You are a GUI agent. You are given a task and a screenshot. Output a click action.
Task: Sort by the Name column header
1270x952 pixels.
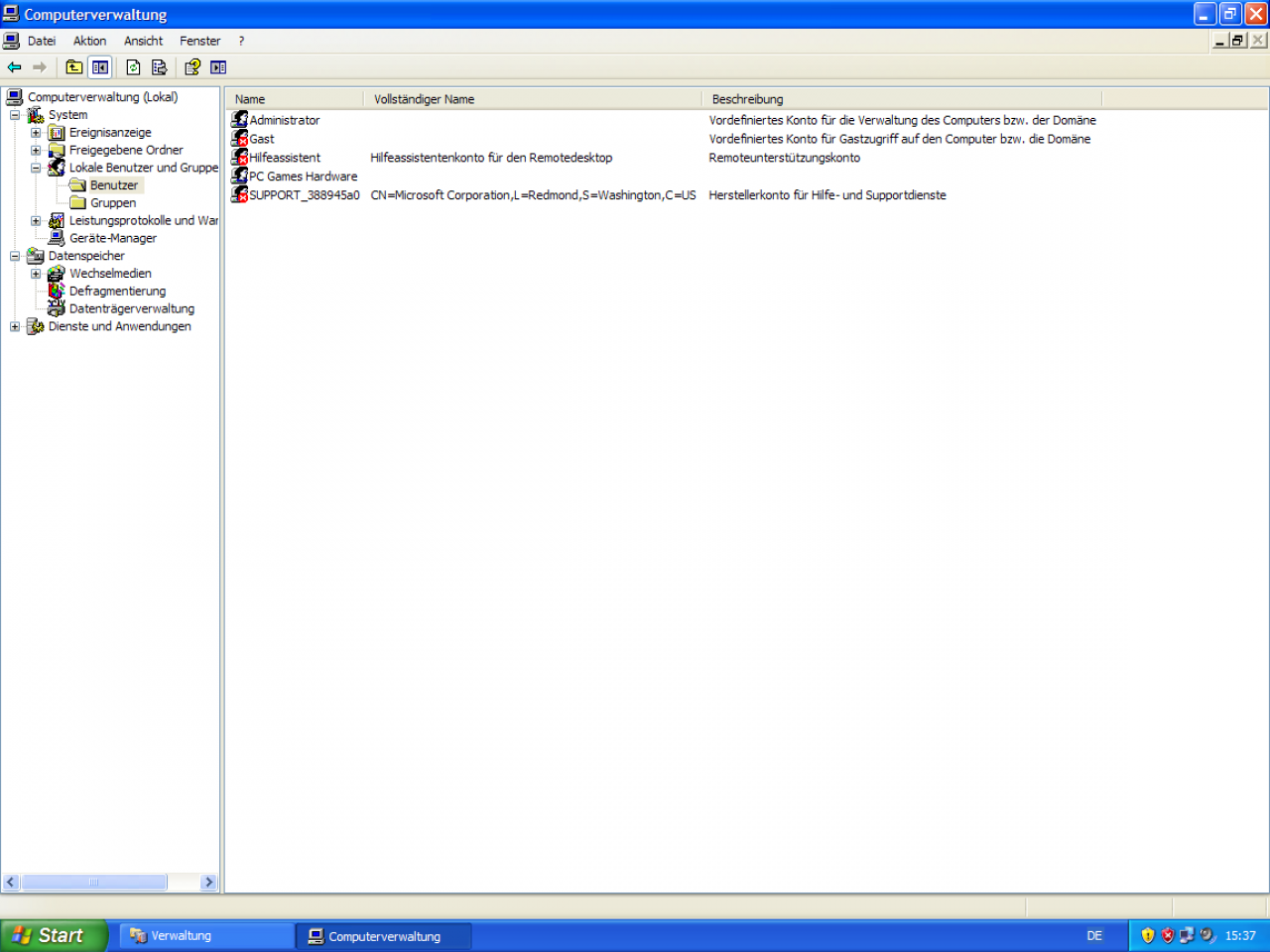(x=295, y=99)
